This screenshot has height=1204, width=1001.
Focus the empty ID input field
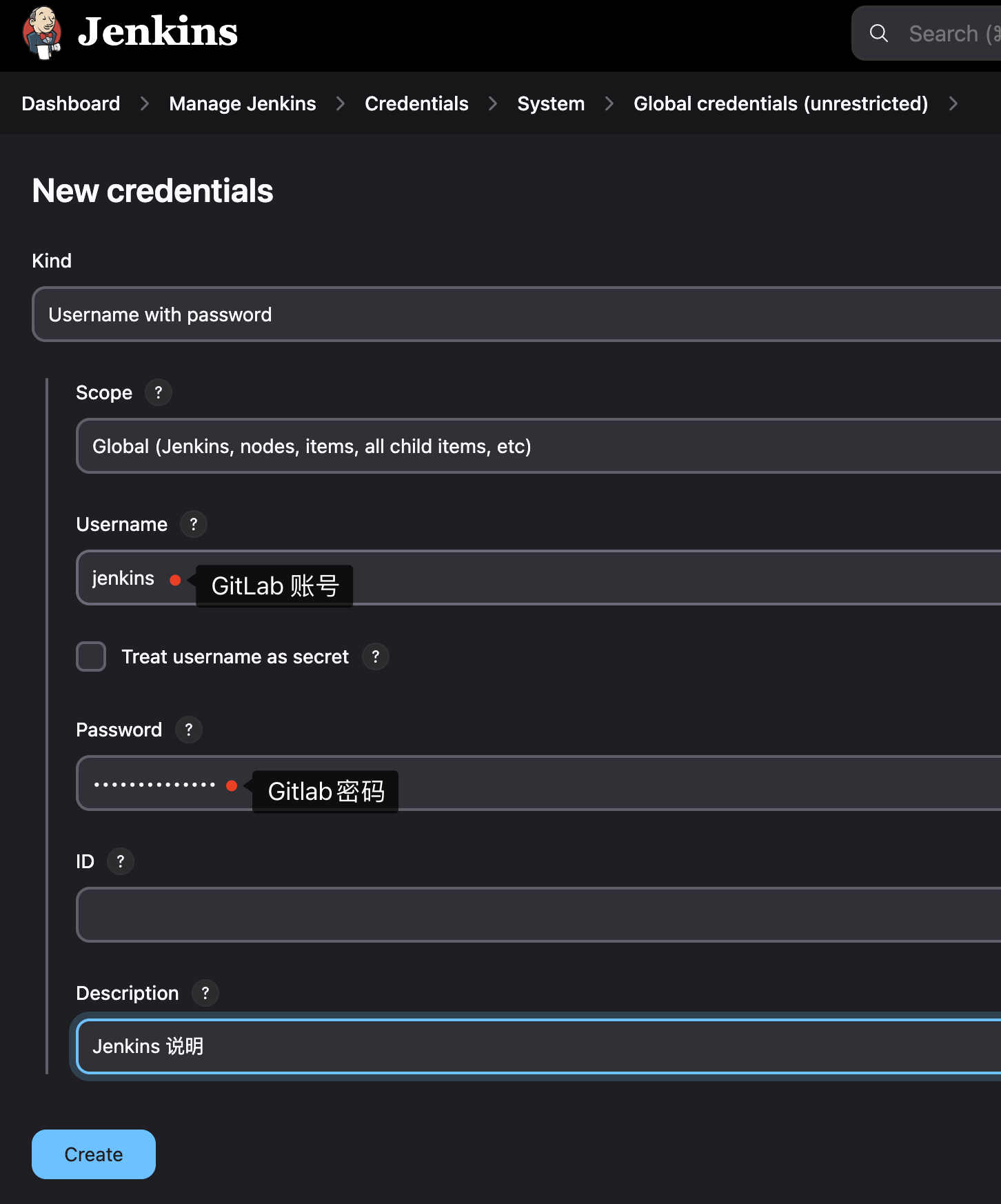tap(538, 914)
